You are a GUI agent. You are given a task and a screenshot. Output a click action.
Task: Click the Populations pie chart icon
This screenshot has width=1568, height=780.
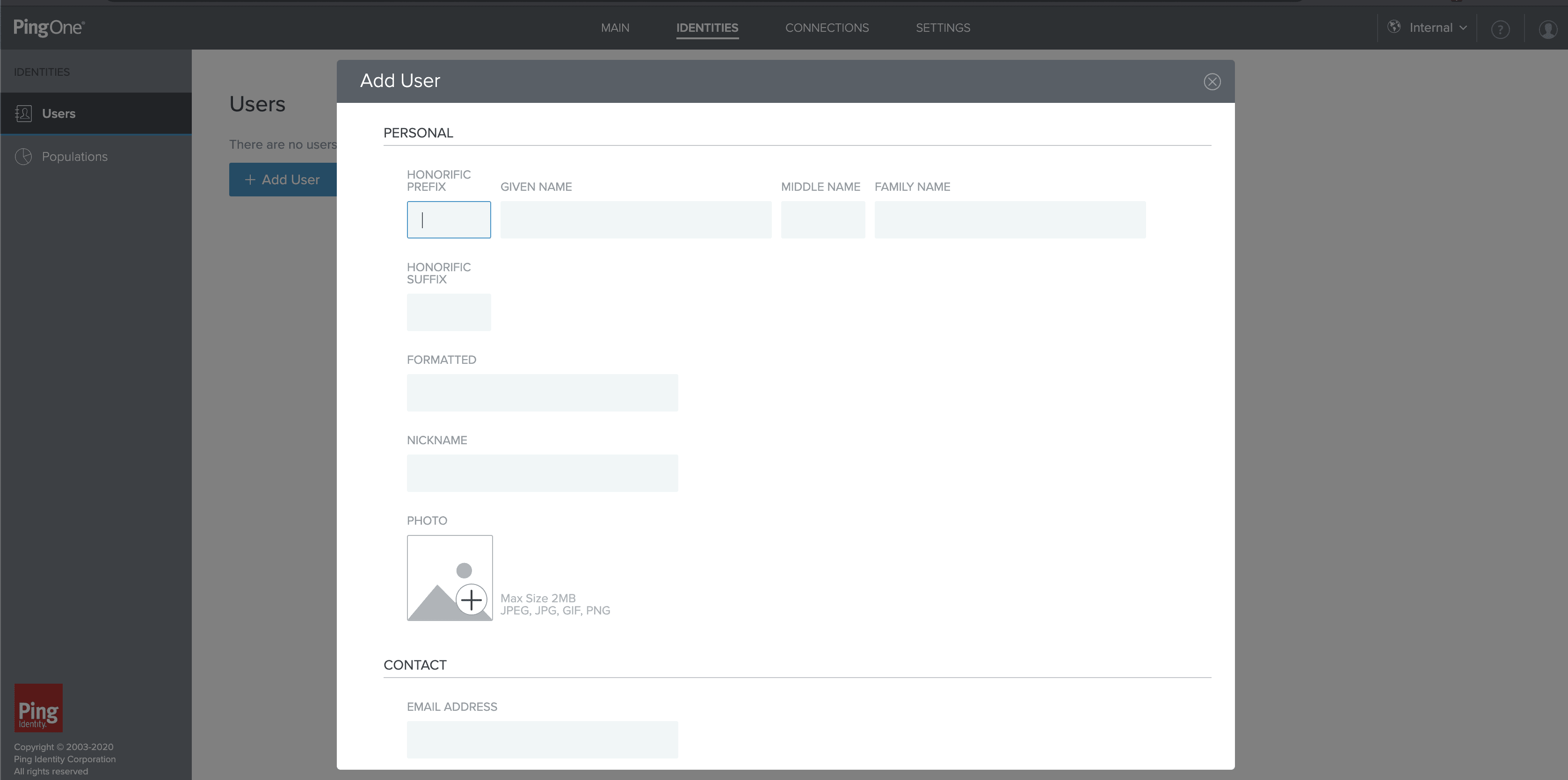23,157
